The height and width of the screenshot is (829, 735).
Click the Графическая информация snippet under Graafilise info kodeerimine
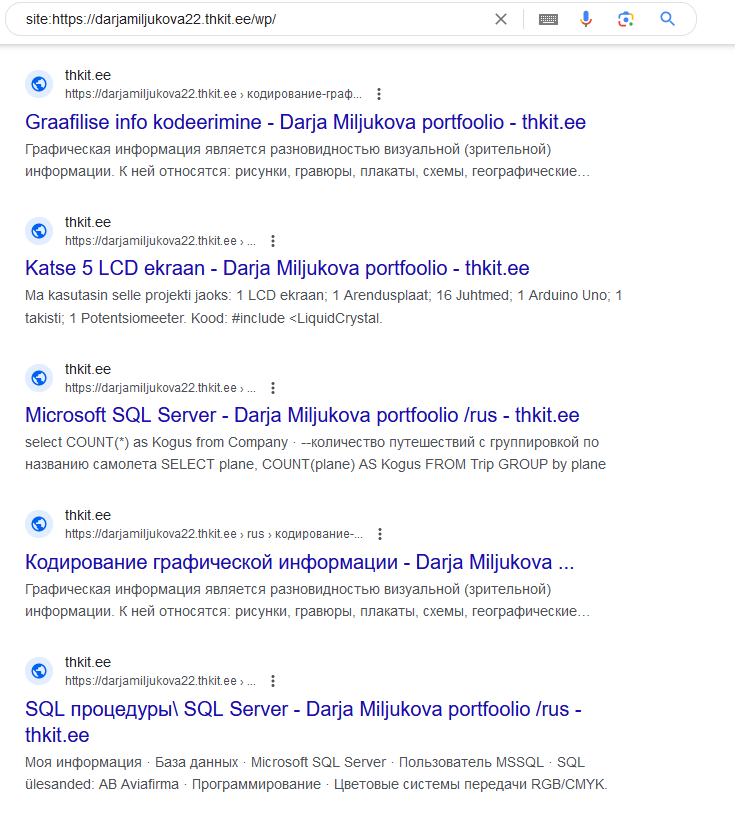click(x=307, y=160)
